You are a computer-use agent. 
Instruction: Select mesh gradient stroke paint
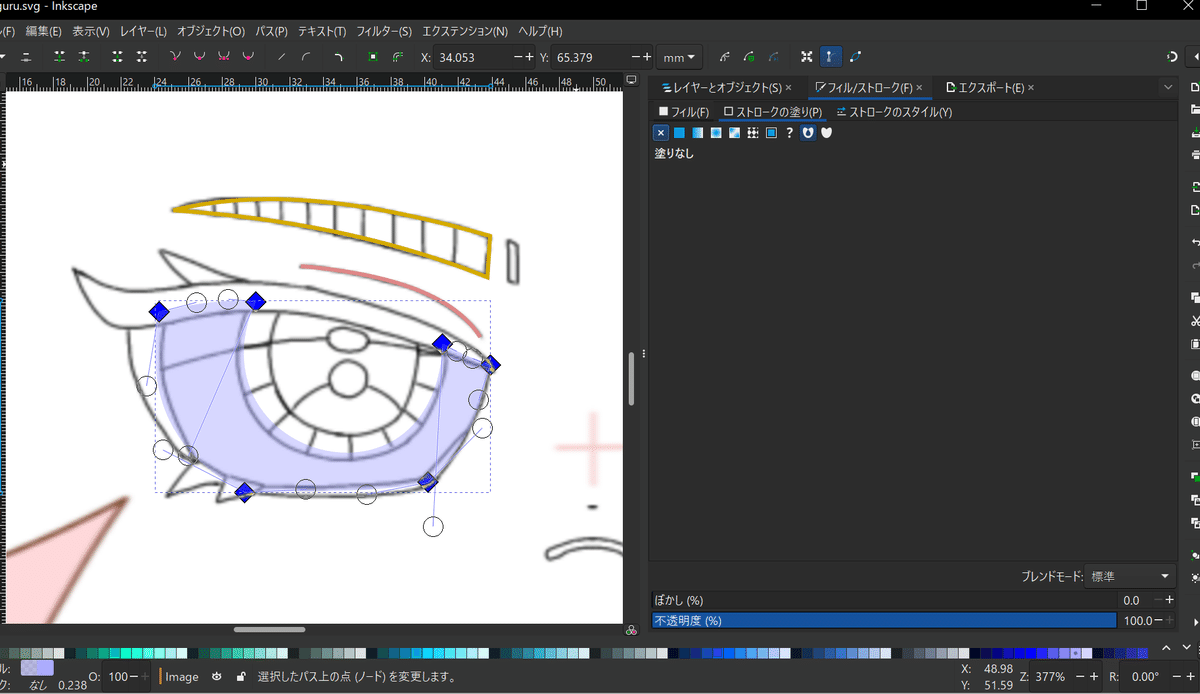point(734,132)
